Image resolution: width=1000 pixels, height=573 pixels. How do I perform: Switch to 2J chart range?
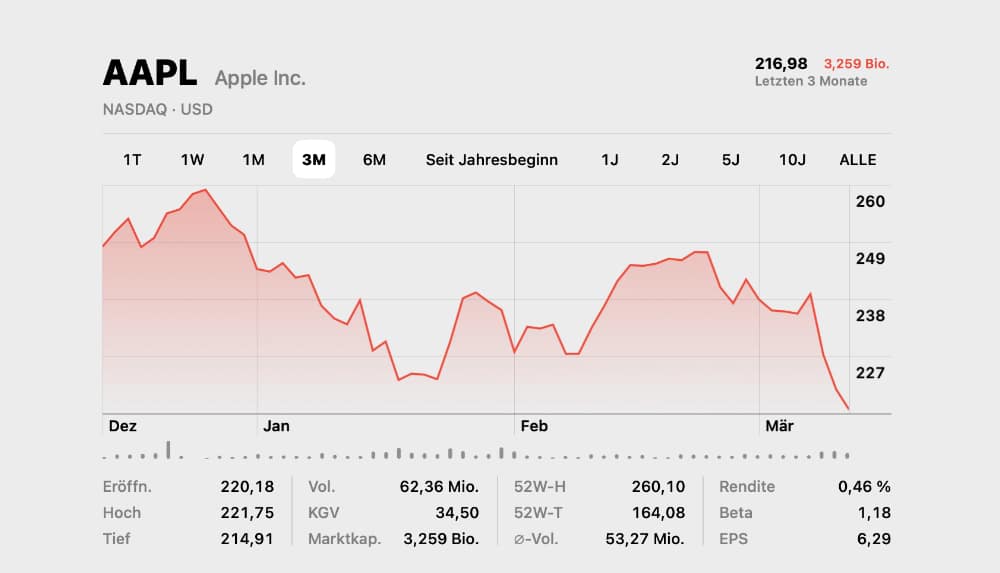point(670,160)
